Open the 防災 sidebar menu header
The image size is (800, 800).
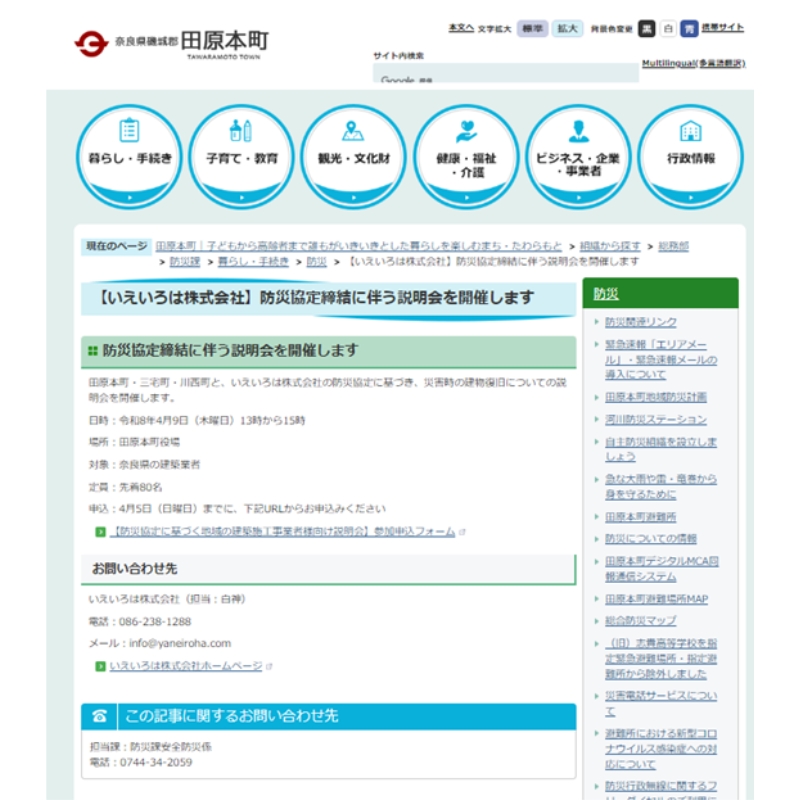click(x=607, y=294)
